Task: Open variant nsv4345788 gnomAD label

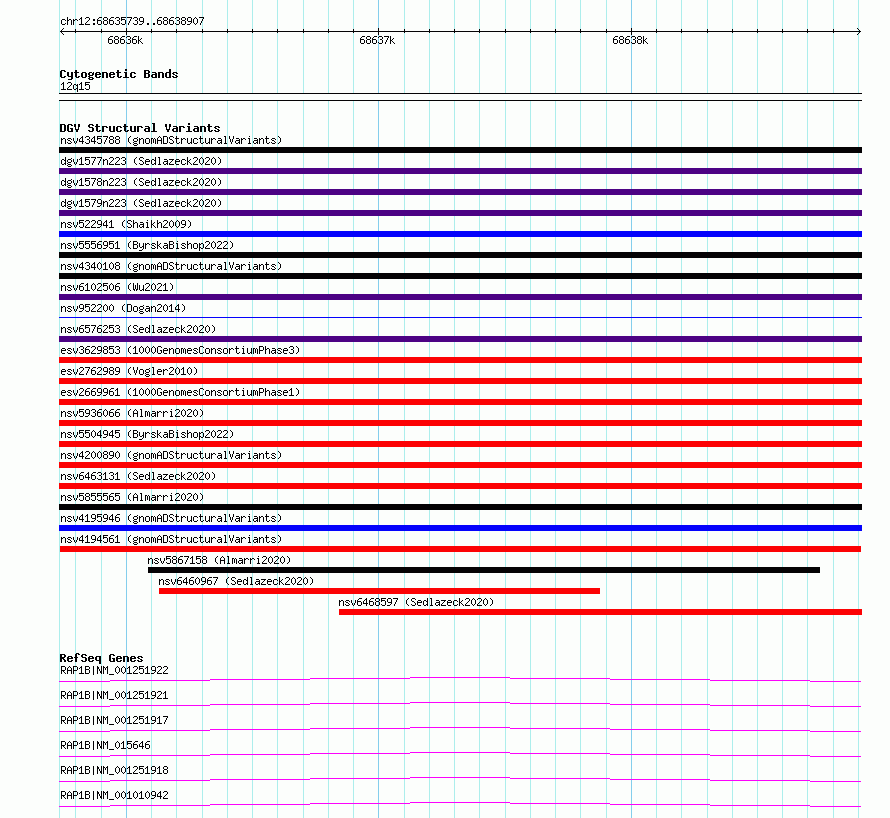Action: pyautogui.click(x=171, y=140)
